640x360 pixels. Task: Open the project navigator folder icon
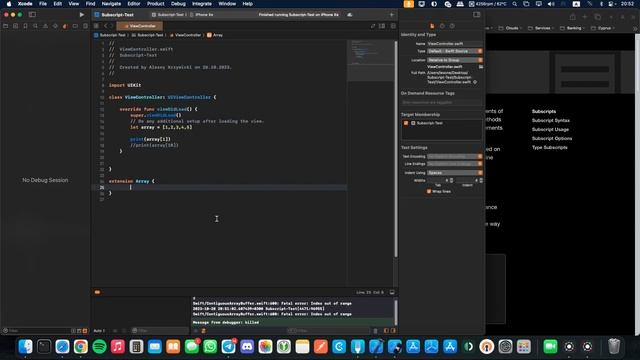[x=5, y=26]
